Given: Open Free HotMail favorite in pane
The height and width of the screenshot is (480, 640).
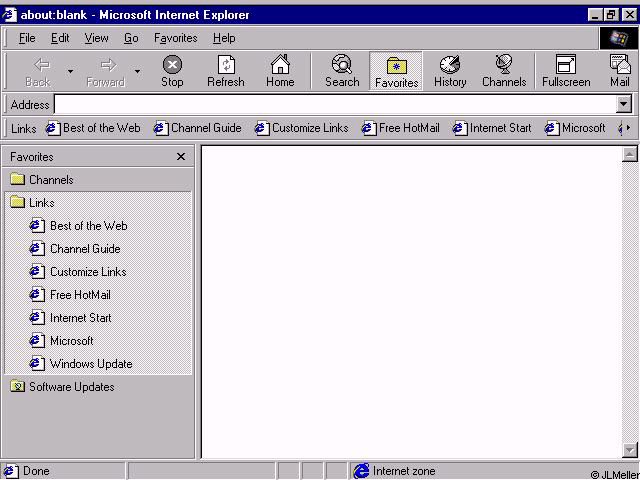Looking at the screenshot, I should pos(70,295).
